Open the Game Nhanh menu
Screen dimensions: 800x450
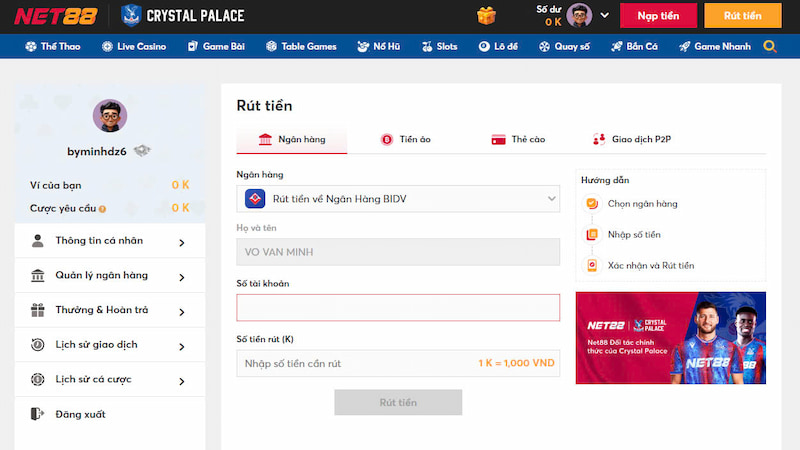pyautogui.click(x=715, y=46)
